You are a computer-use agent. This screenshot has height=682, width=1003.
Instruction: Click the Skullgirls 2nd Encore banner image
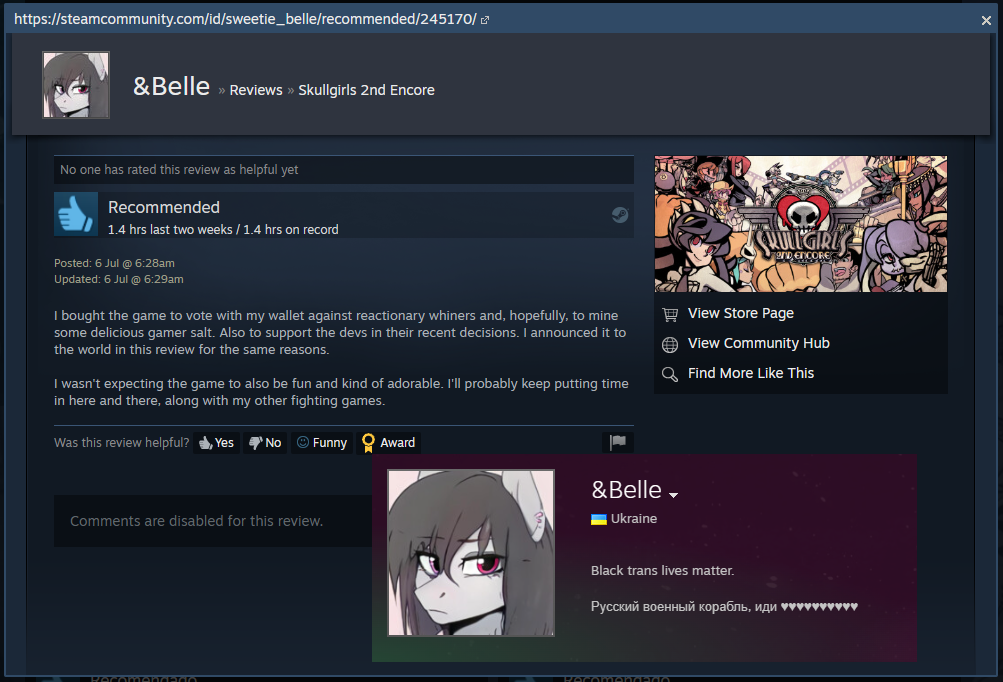point(801,224)
